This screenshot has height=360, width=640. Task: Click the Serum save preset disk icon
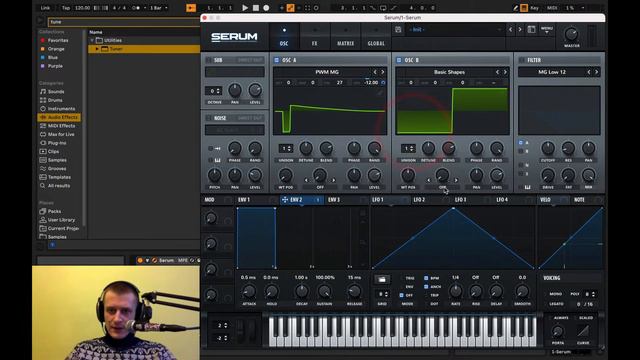click(398, 29)
